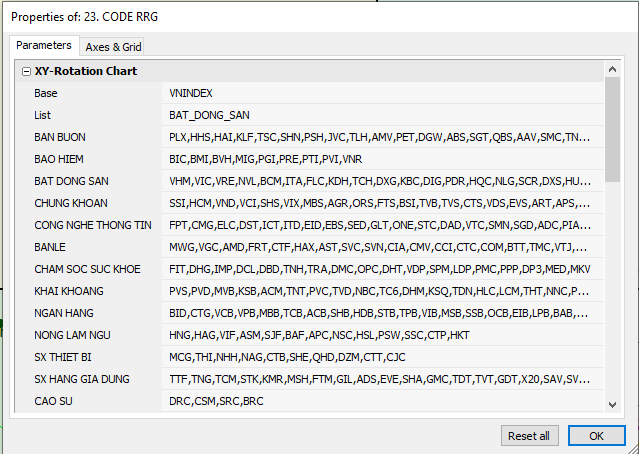The image size is (639, 454).
Task: Click the KHAI KHOANG parameter label
Action: point(69,291)
